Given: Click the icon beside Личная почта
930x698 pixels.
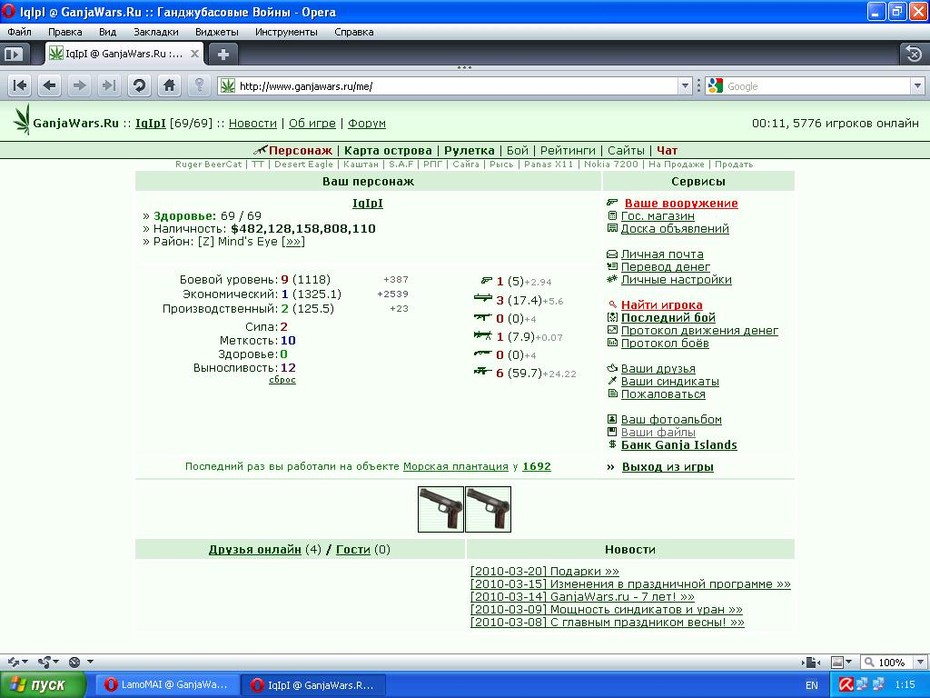Looking at the screenshot, I should tap(612, 254).
